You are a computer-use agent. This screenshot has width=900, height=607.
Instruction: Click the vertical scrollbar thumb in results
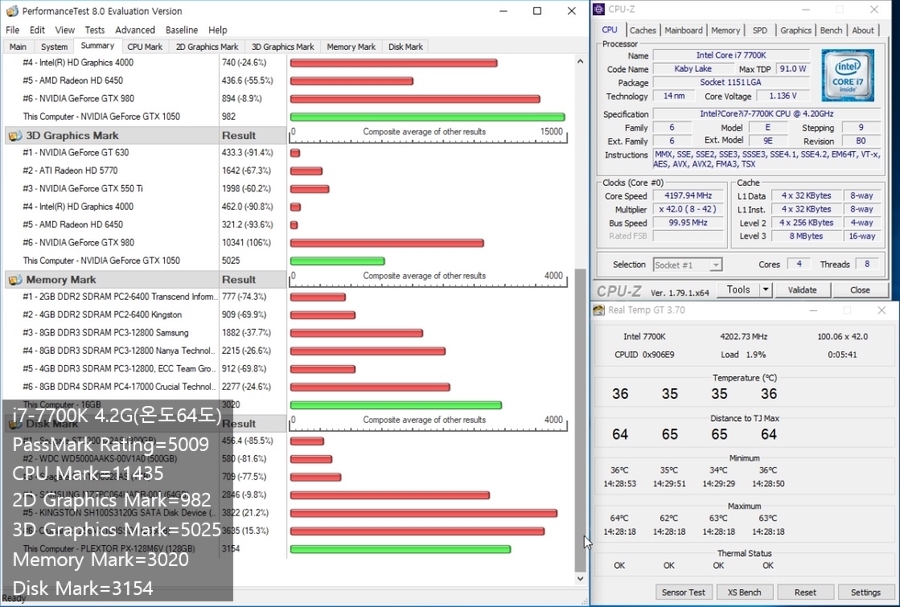pyautogui.click(x=580, y=420)
